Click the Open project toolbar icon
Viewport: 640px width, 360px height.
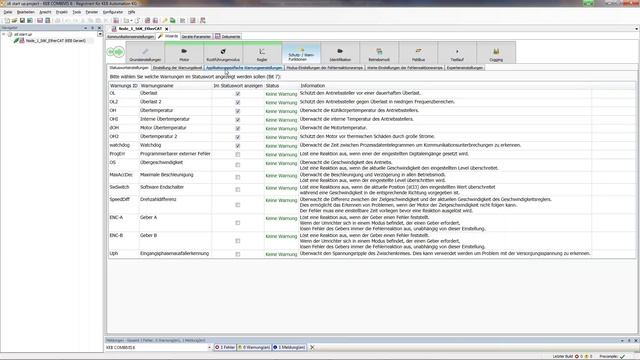pyautogui.click(x=14, y=20)
